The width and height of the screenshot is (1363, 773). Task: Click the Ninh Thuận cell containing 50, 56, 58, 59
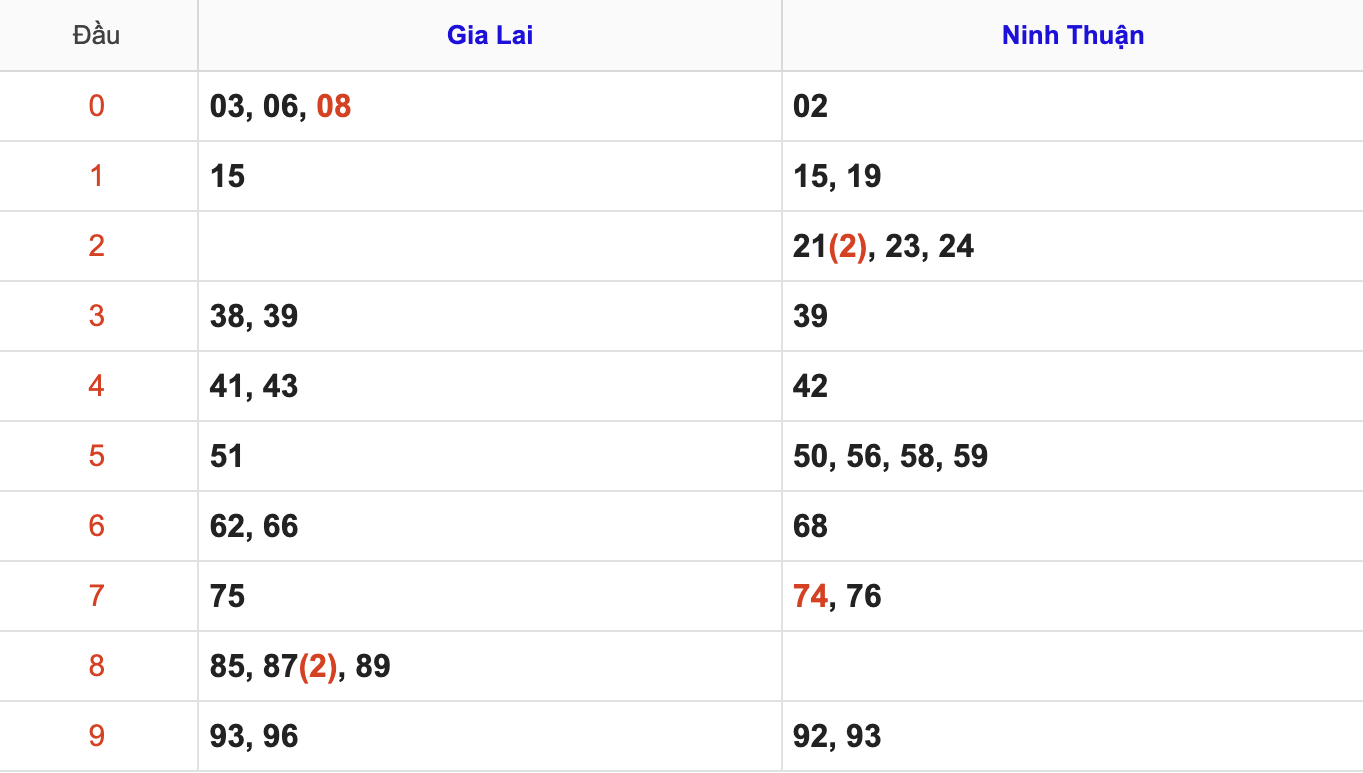coord(890,456)
